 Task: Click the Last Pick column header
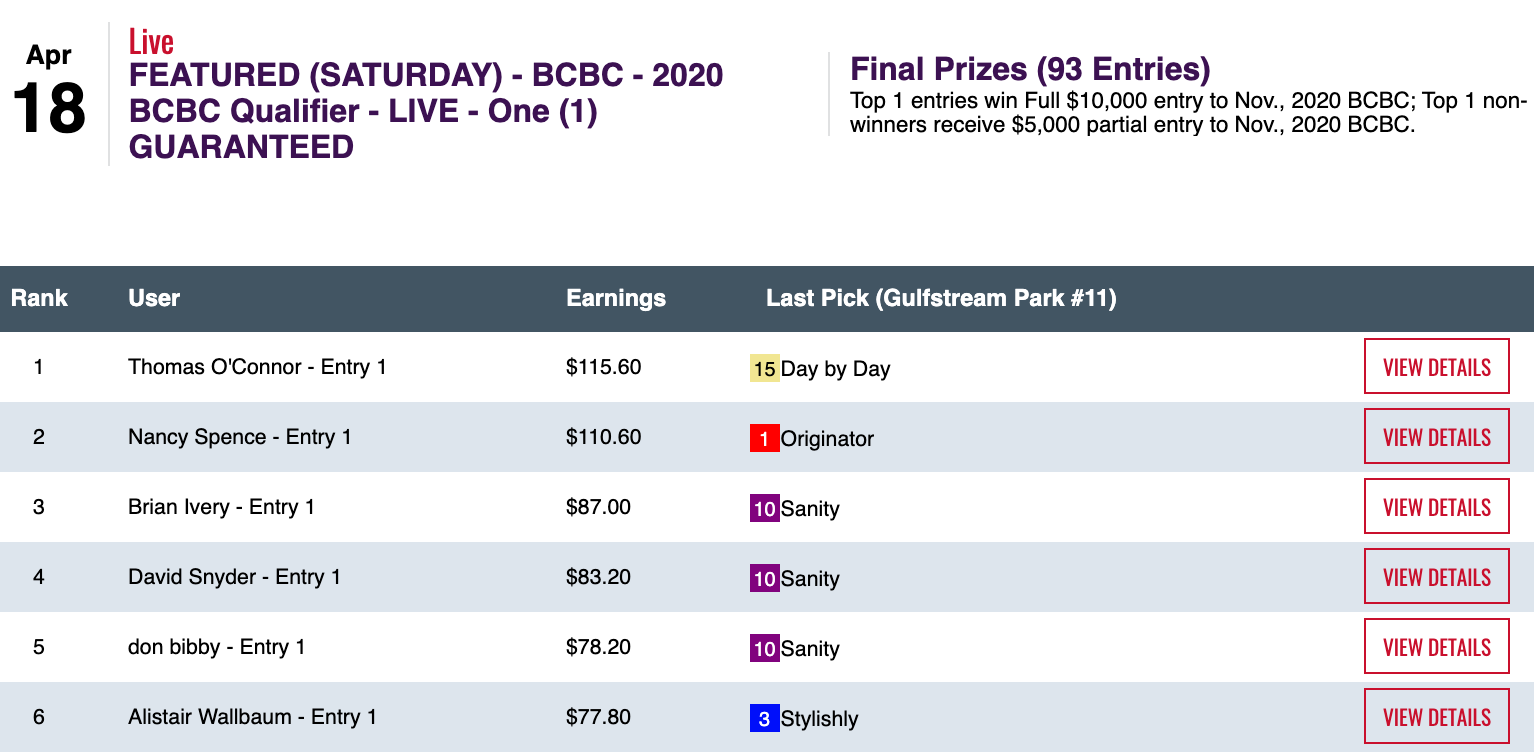coord(940,298)
